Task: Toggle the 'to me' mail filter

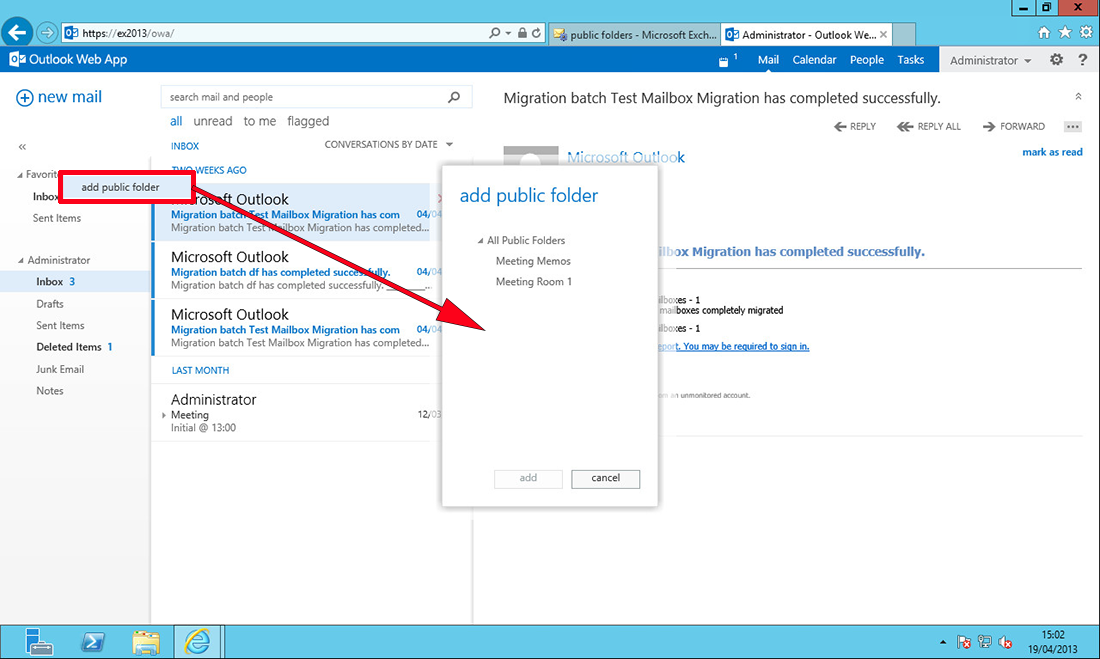Action: [258, 121]
